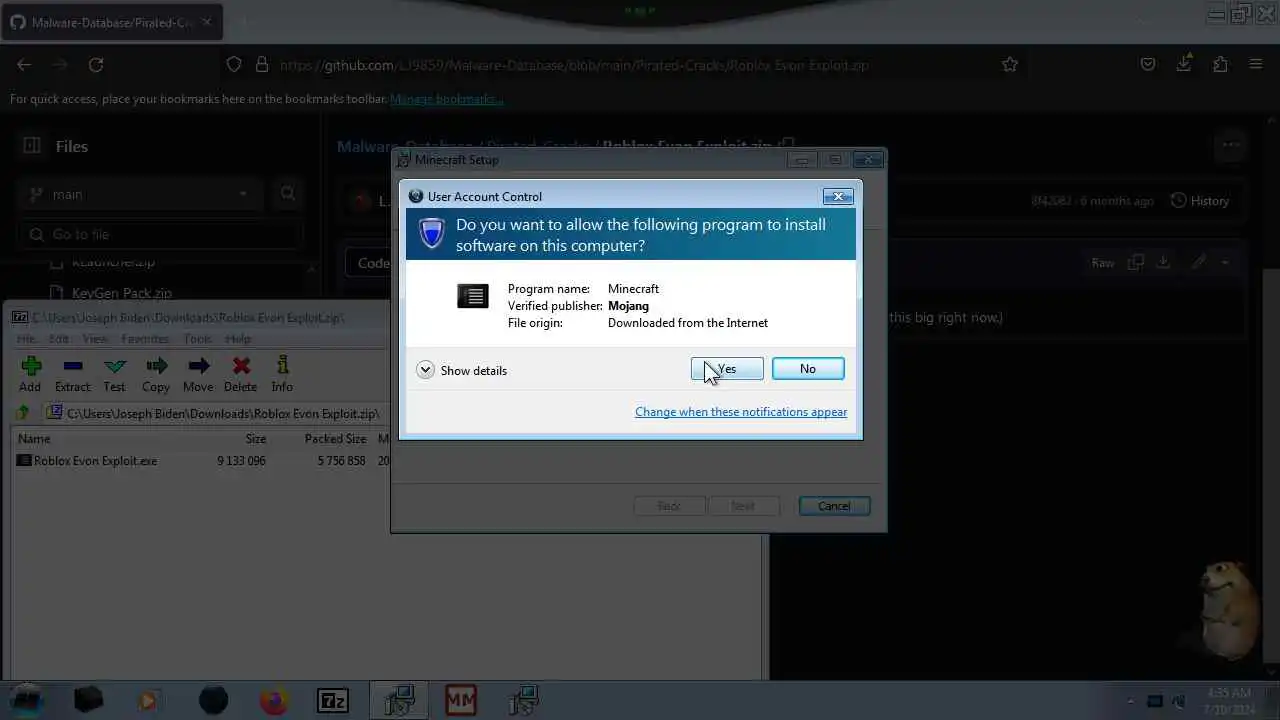Viewport: 1280px width, 720px height.
Task: Open the Tools menu in 7-Zip
Action: [x=197, y=339]
